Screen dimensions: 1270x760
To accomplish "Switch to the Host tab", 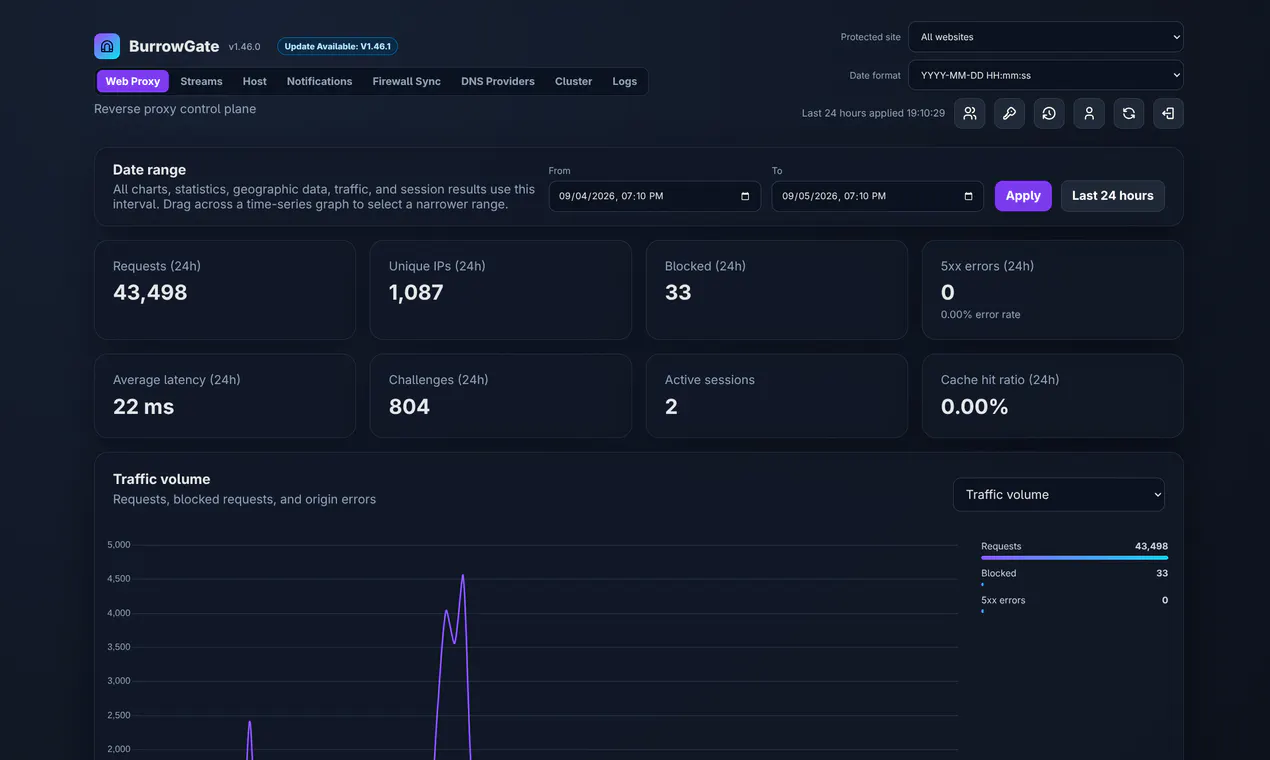I will (x=255, y=81).
